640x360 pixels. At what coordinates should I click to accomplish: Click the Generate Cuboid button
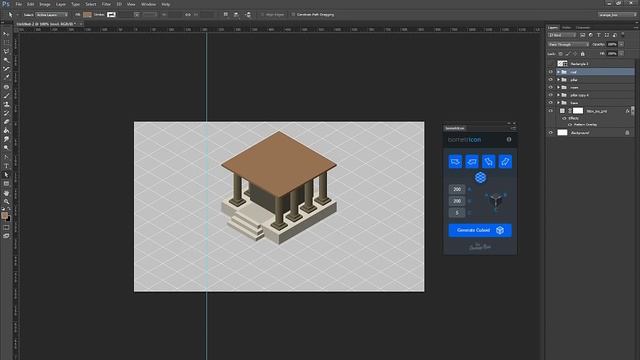pyautogui.click(x=480, y=230)
